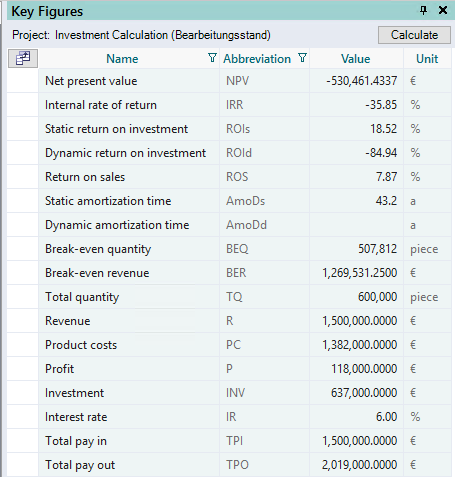The image size is (455, 477).
Task: Select the Net present value row
Action: pyautogui.click(x=229, y=81)
